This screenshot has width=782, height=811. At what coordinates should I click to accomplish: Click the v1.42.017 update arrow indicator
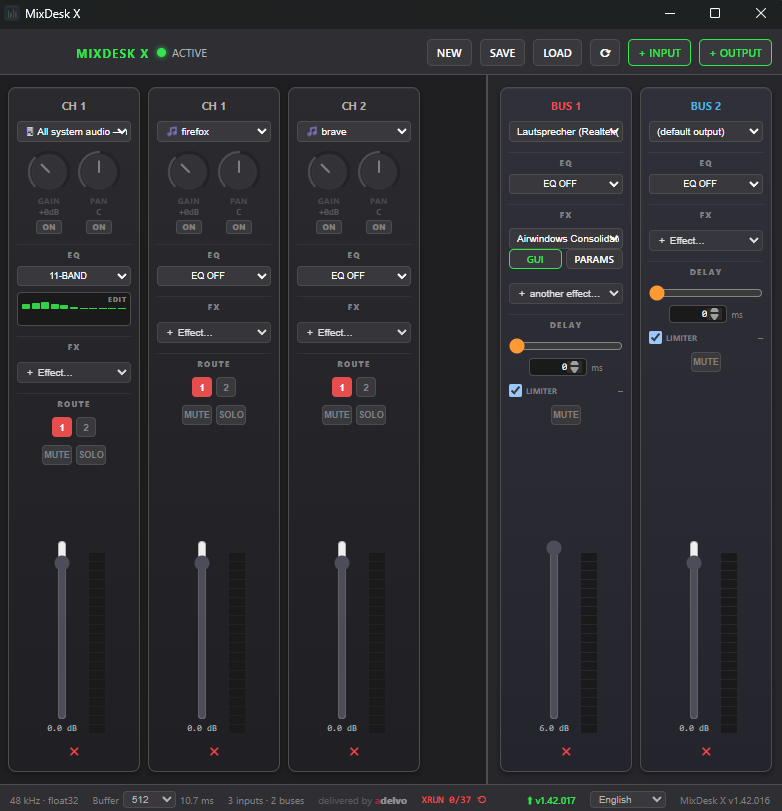(551, 800)
